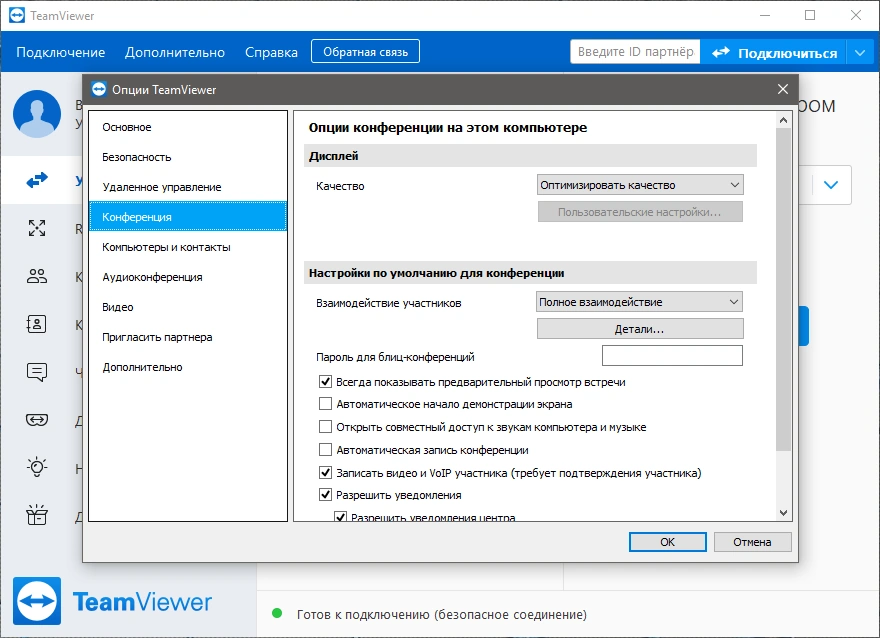Open the gift box What's New icon
The width and height of the screenshot is (880, 638).
click(x=37, y=515)
